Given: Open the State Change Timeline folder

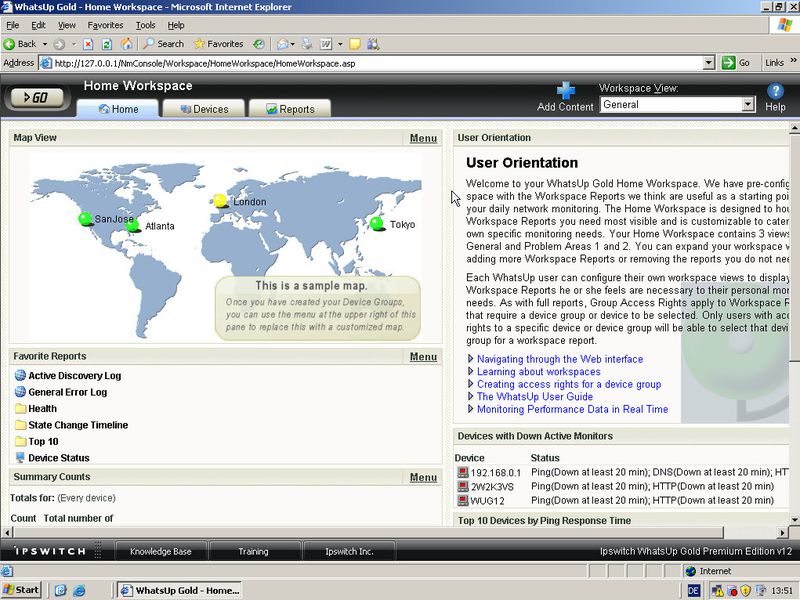Looking at the screenshot, I should [x=78, y=425].
